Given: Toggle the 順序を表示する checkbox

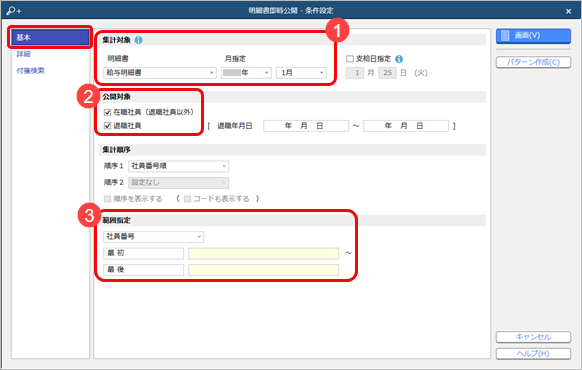Looking at the screenshot, I should pyautogui.click(x=108, y=199).
